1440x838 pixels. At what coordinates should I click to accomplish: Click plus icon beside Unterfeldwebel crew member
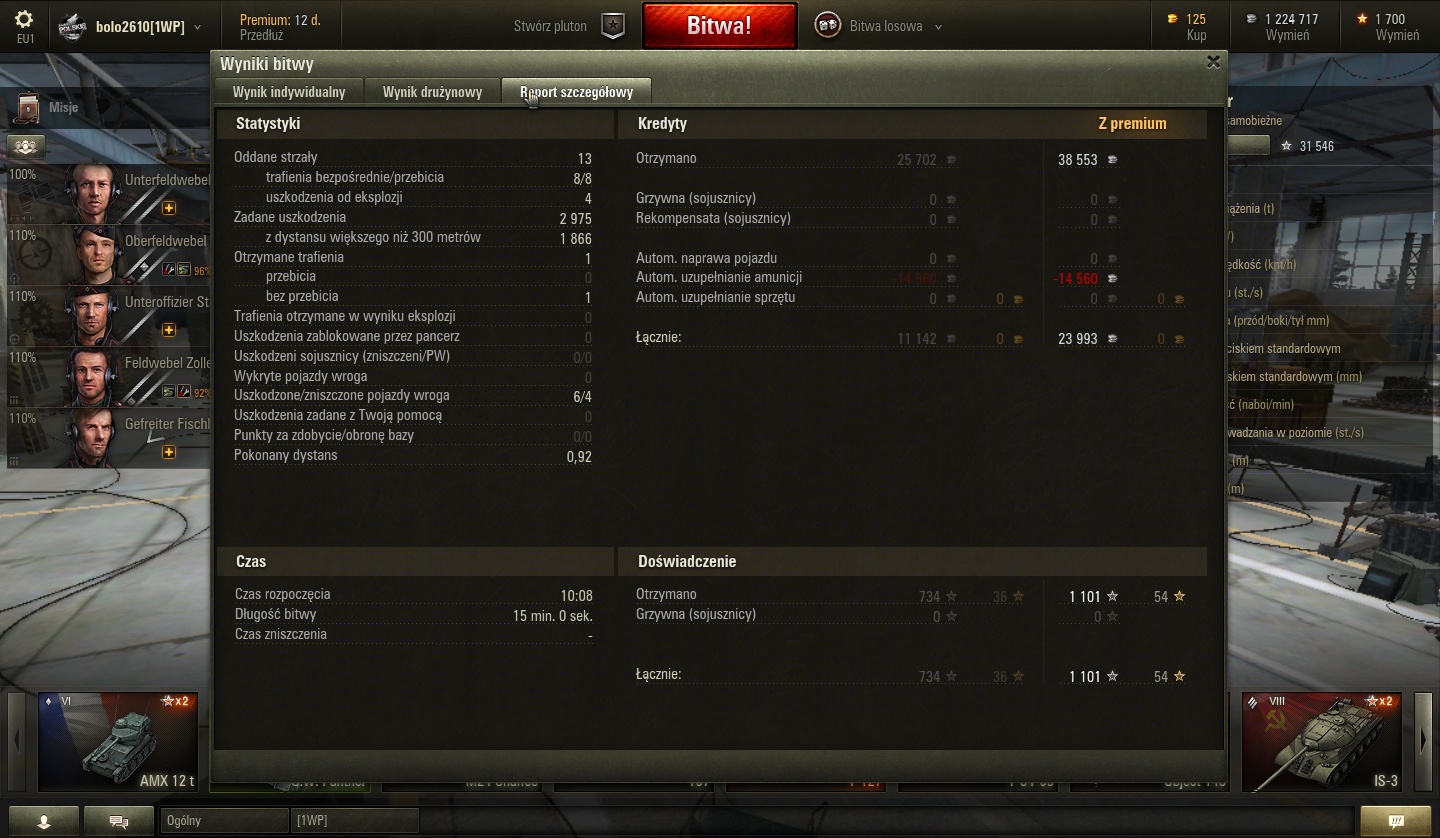[x=169, y=208]
